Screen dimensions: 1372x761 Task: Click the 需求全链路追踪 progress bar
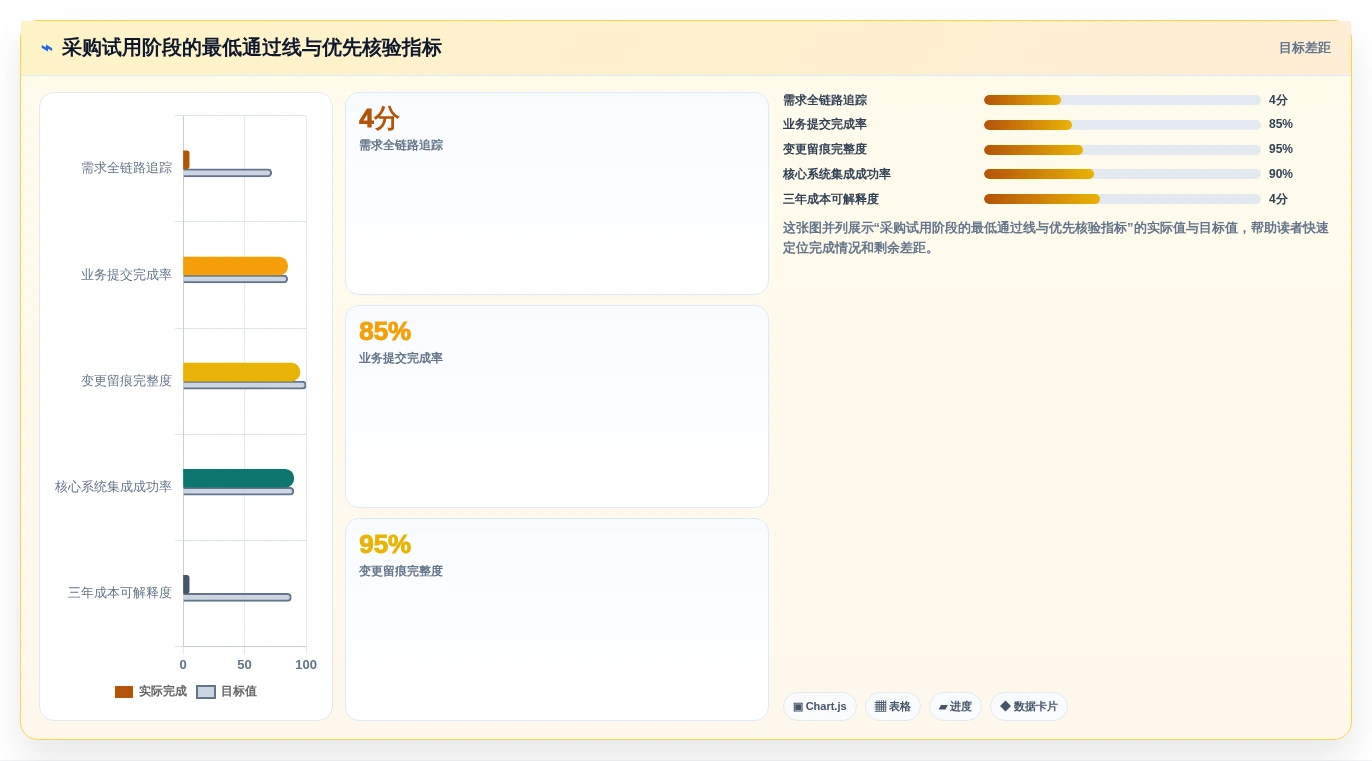pos(1122,100)
